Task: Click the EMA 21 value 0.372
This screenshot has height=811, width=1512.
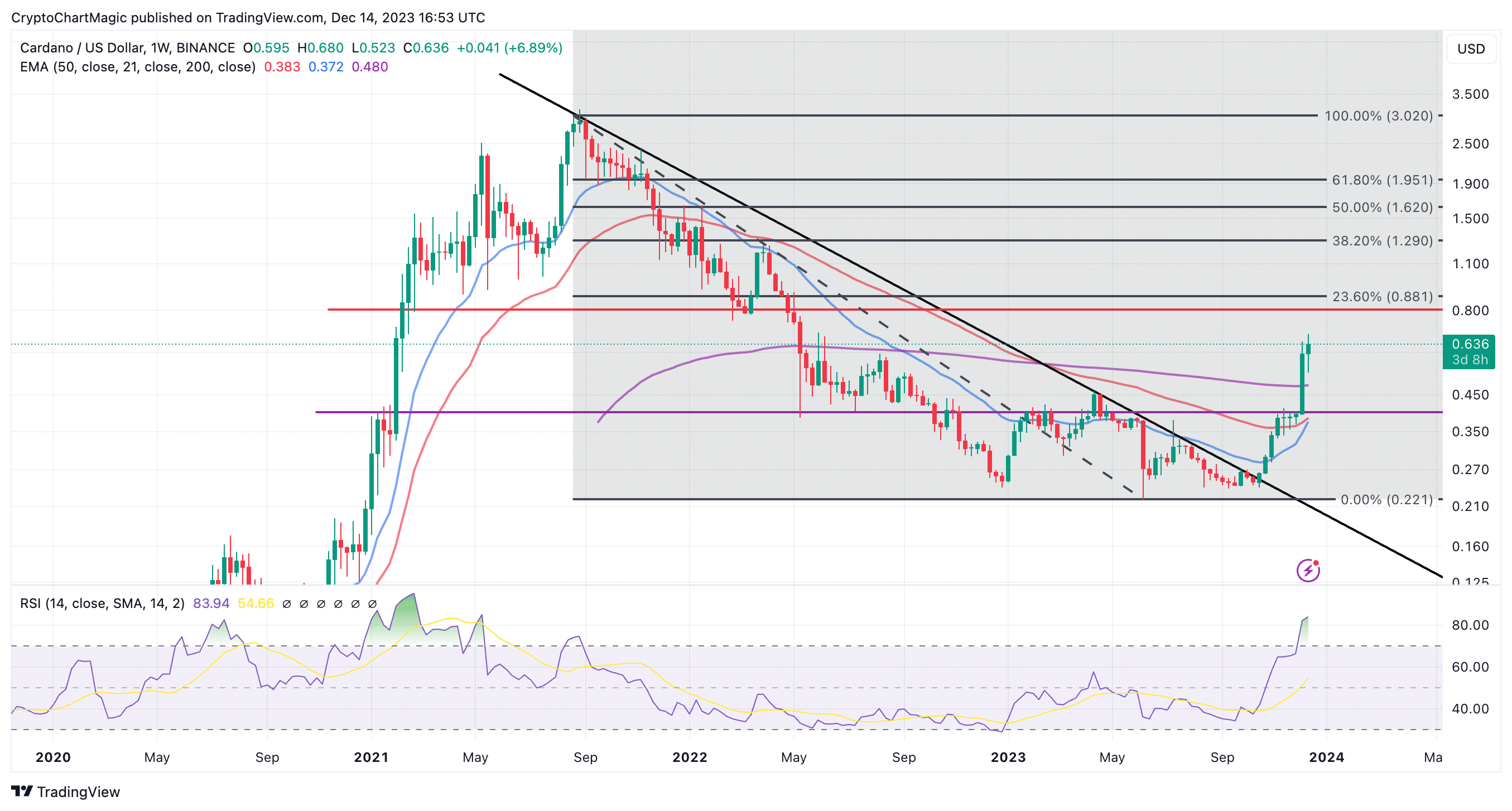Action: pos(326,67)
